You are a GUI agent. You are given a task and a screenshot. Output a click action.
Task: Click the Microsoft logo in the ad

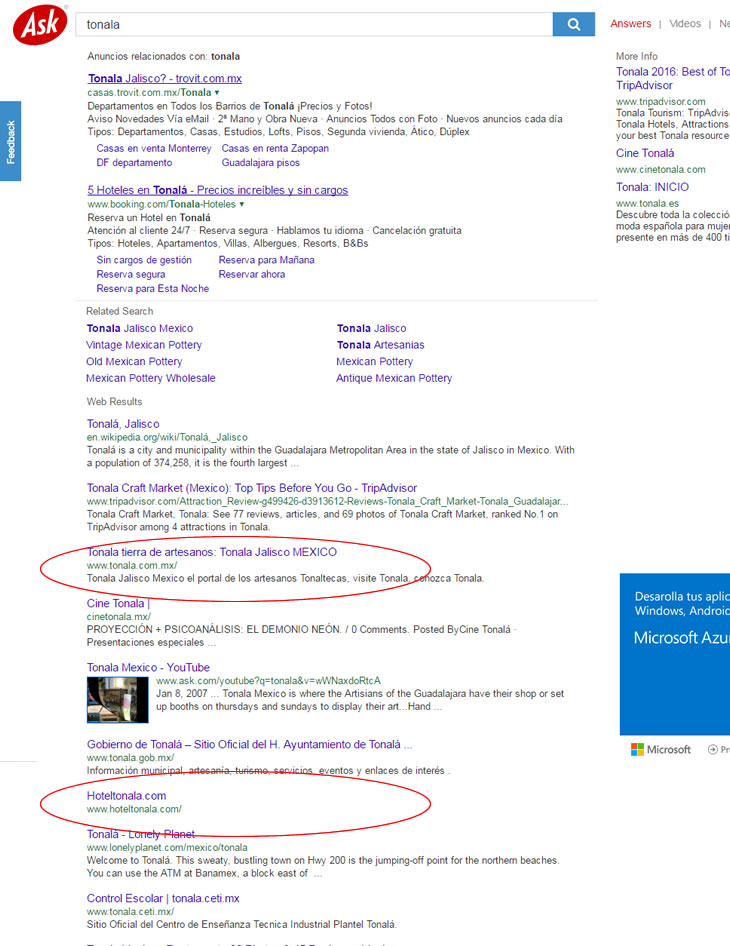[660, 749]
